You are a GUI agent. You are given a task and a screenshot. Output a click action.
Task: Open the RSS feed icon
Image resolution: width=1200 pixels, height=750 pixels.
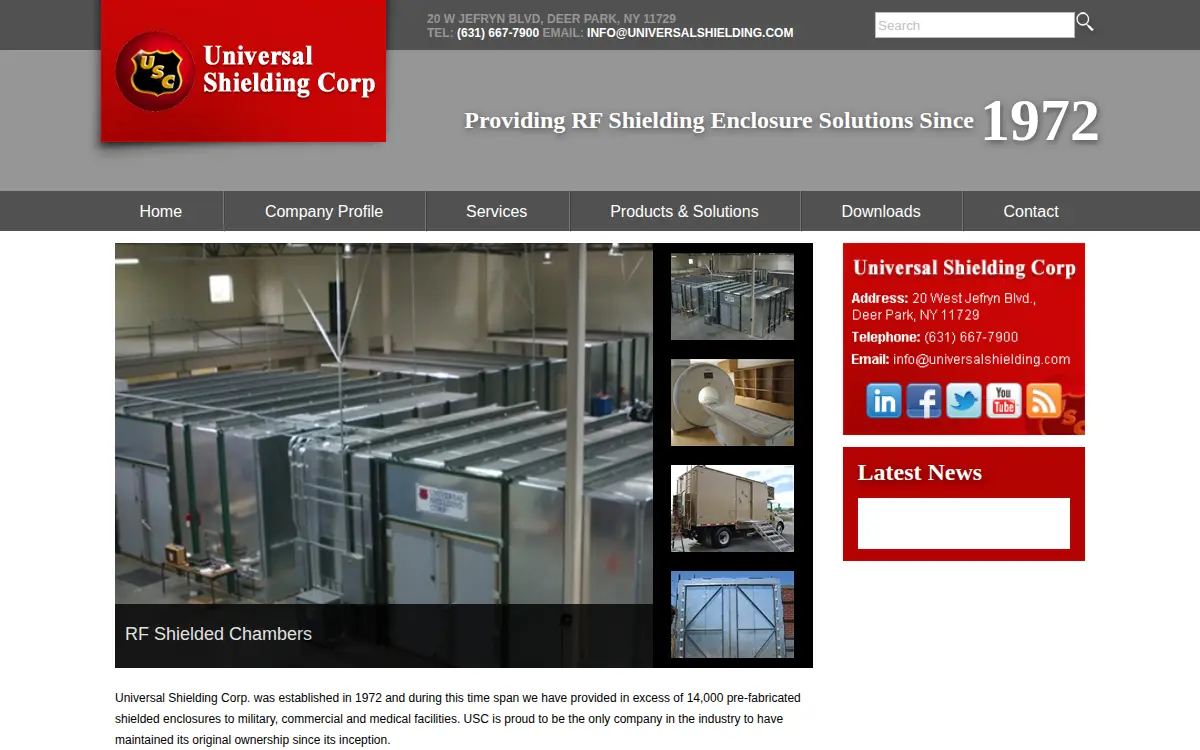point(1044,401)
